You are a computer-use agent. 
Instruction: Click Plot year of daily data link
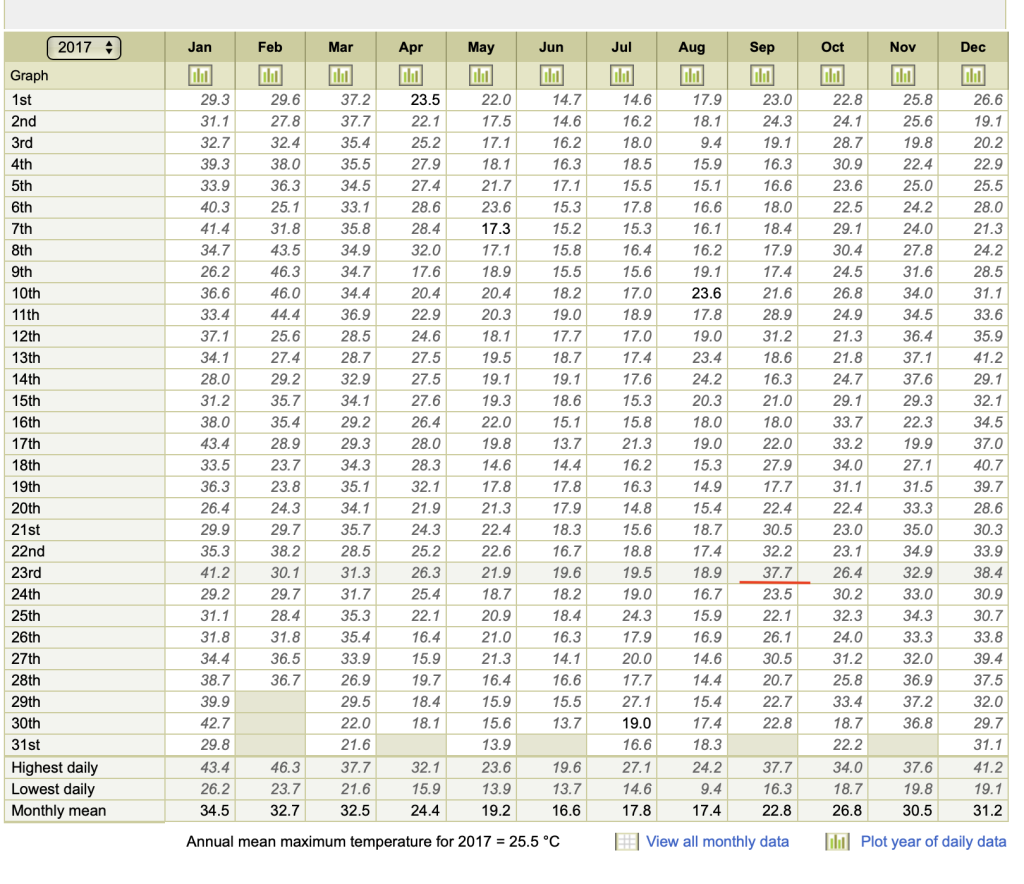pos(933,841)
